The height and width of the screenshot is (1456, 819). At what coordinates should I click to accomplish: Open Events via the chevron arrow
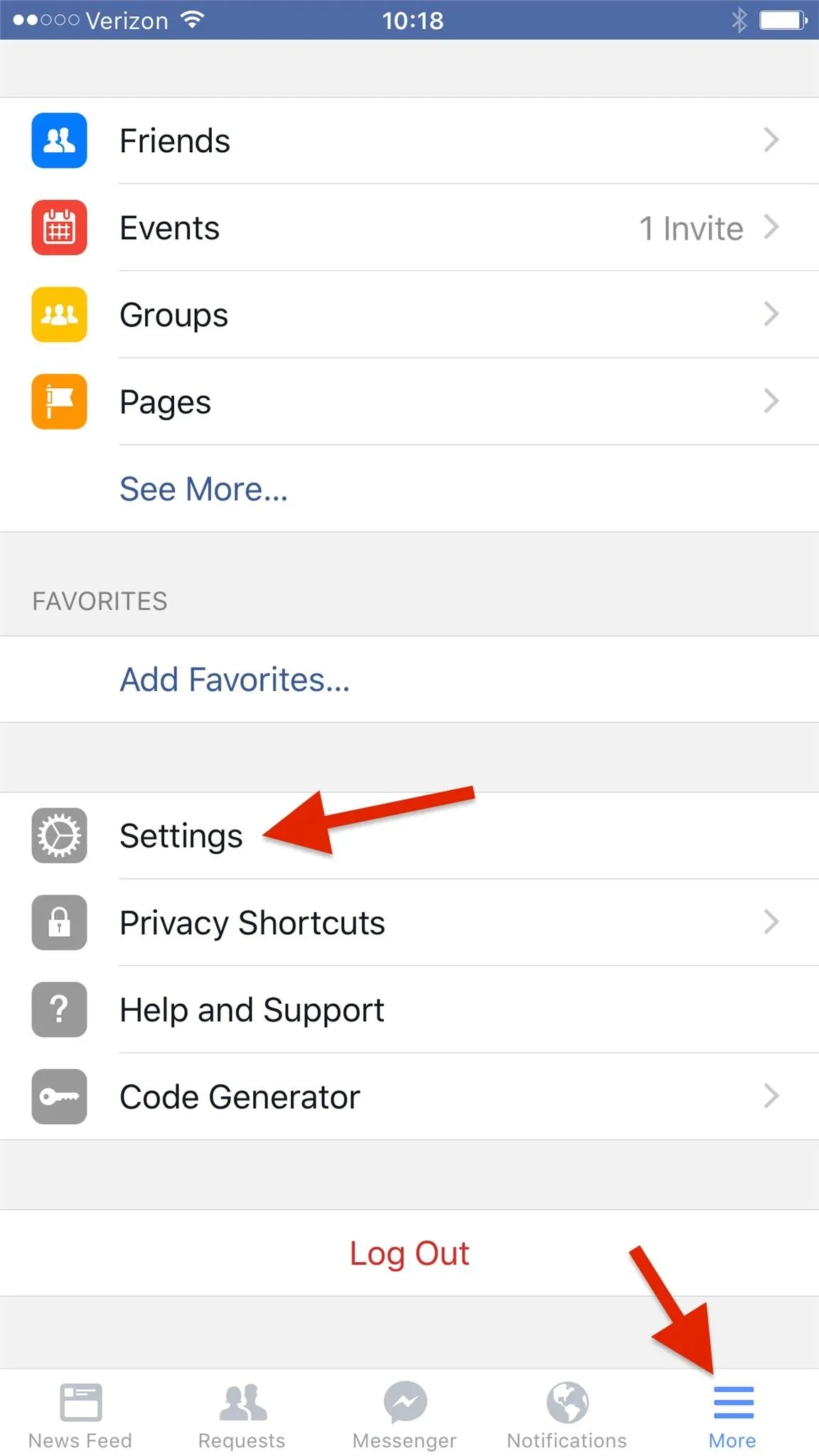pyautogui.click(x=771, y=227)
